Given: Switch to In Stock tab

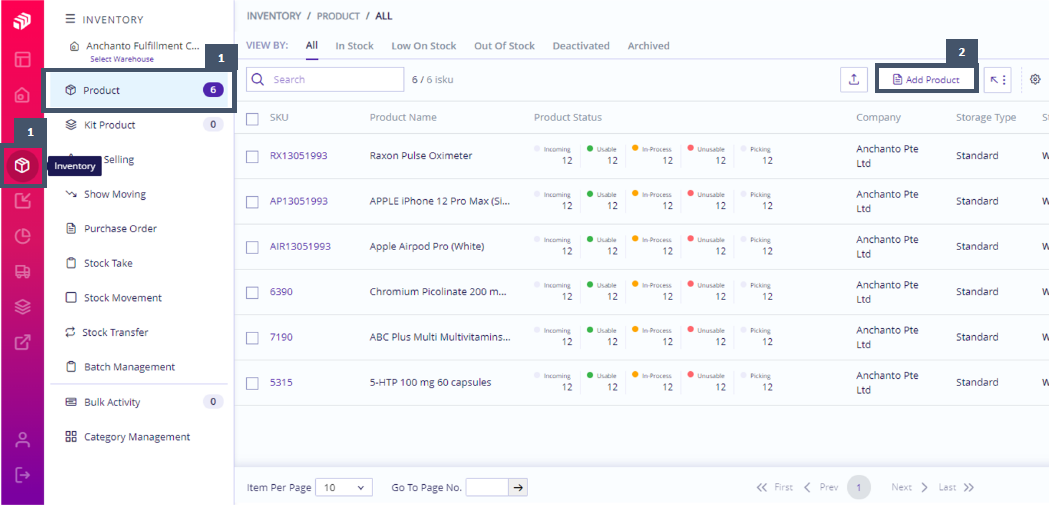Looking at the screenshot, I should click(x=354, y=46).
